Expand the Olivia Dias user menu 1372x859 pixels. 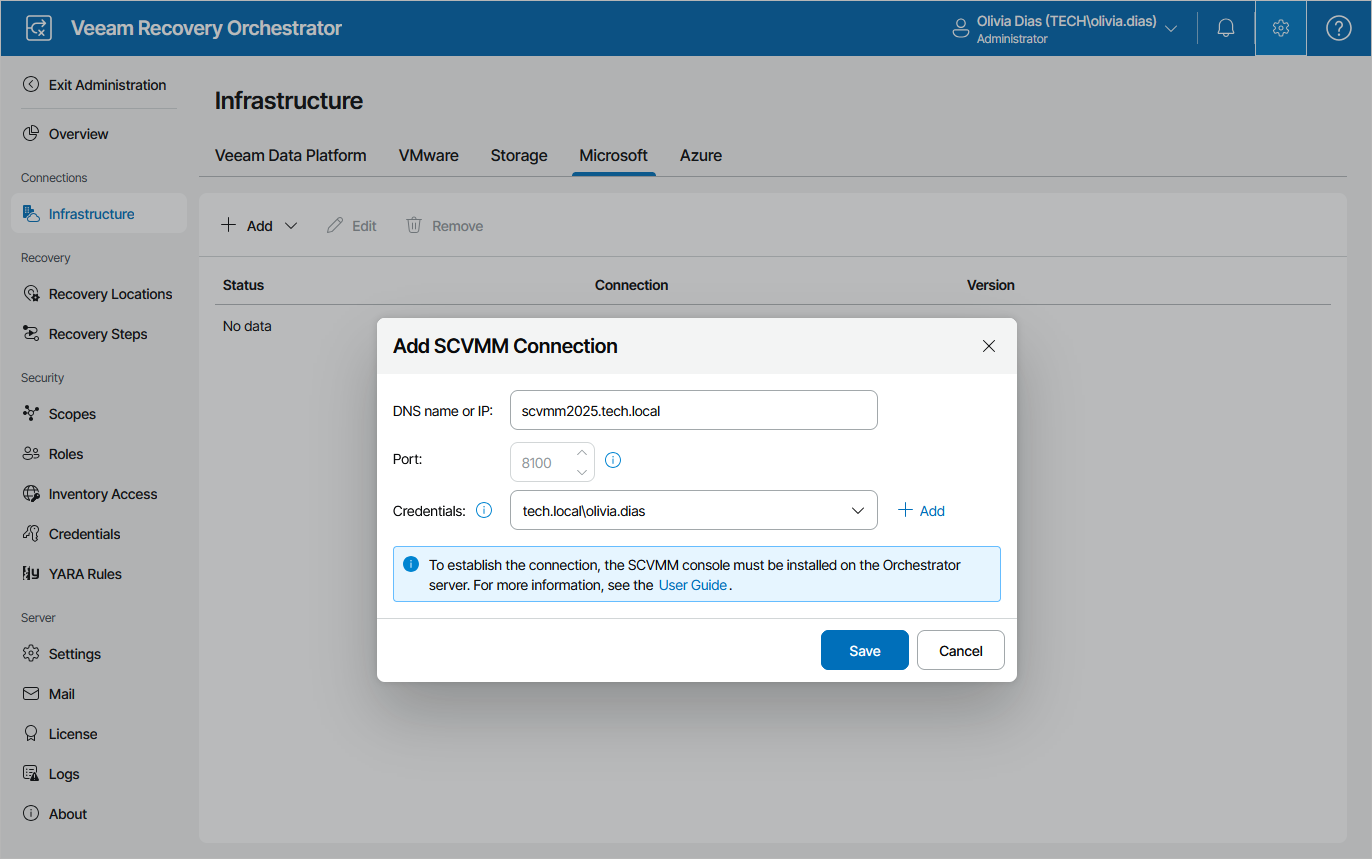[x=1172, y=28]
